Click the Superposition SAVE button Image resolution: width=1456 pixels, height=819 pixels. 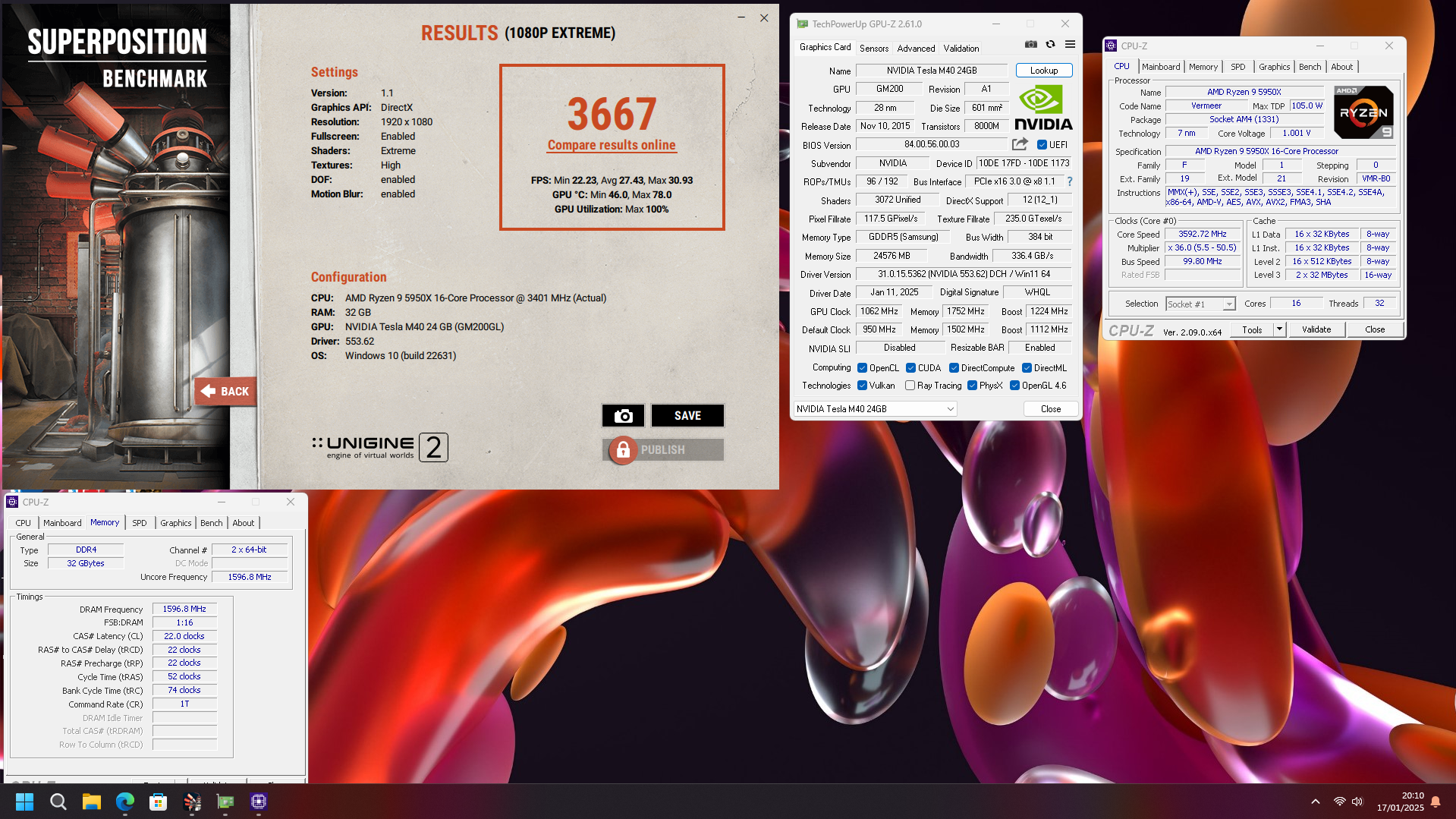[687, 416]
